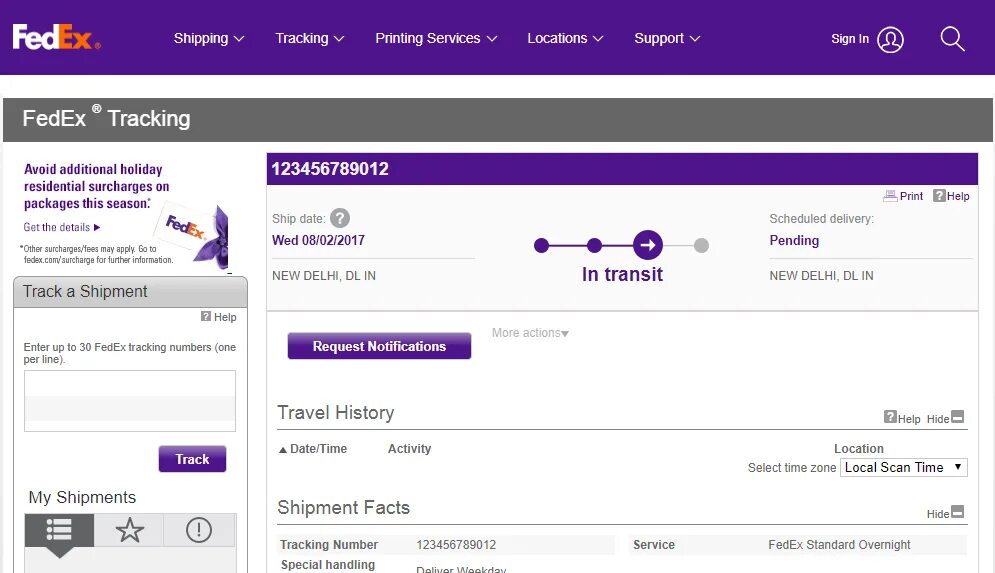Click the Wed 08/02/2017 ship date
Image resolution: width=995 pixels, height=573 pixels.
tap(319, 240)
